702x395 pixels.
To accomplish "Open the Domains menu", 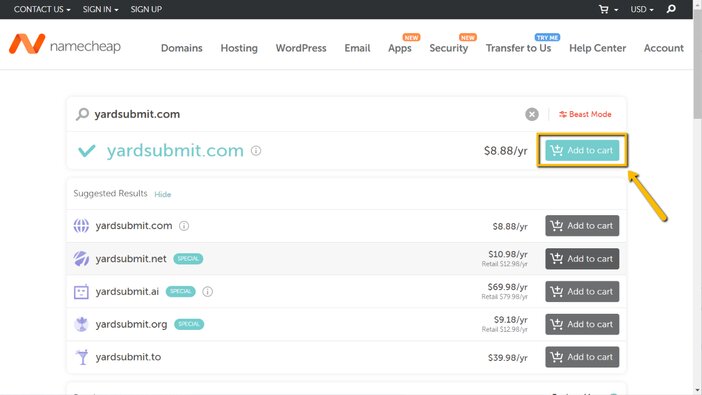I will (x=182, y=48).
